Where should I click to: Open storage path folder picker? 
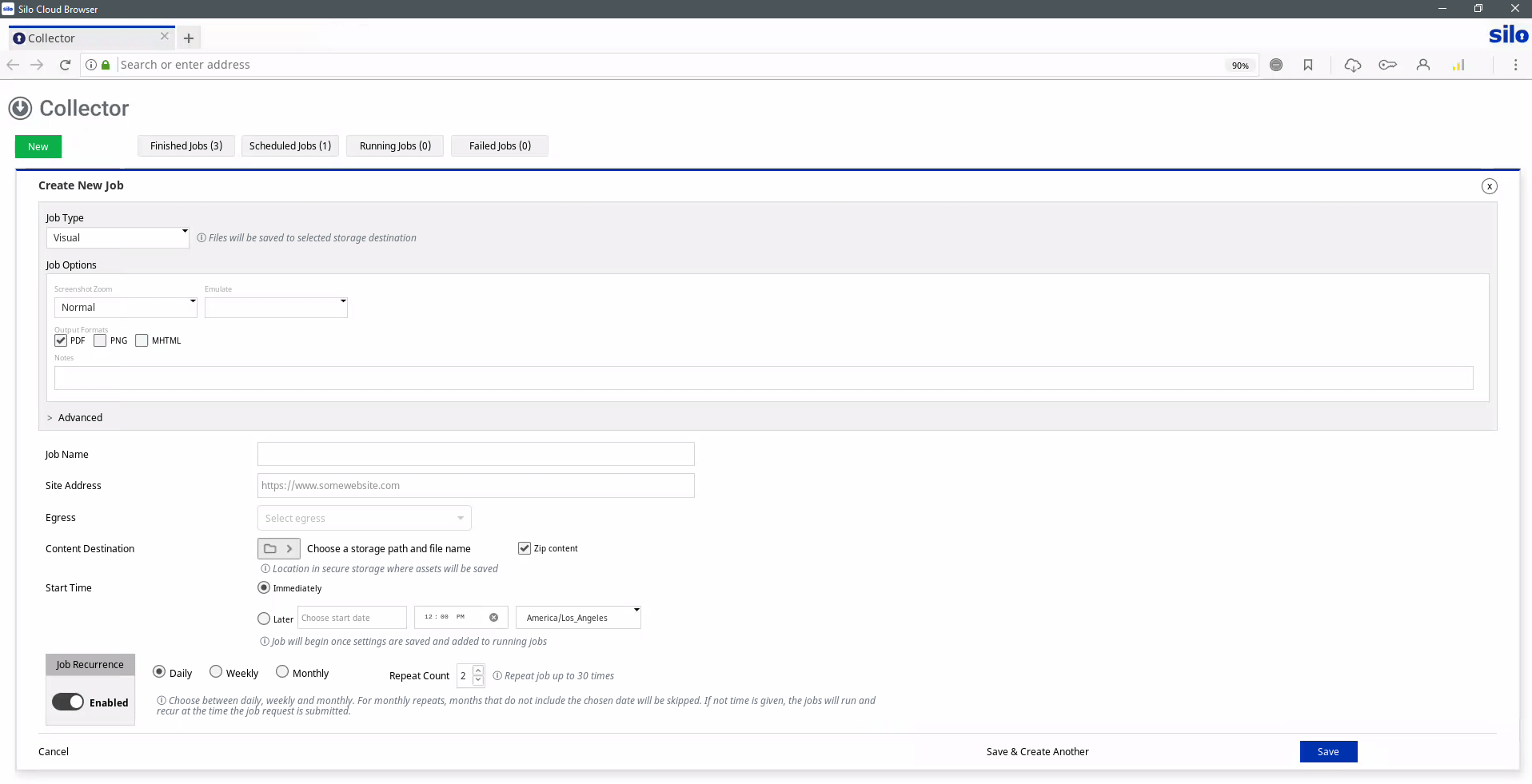279,548
